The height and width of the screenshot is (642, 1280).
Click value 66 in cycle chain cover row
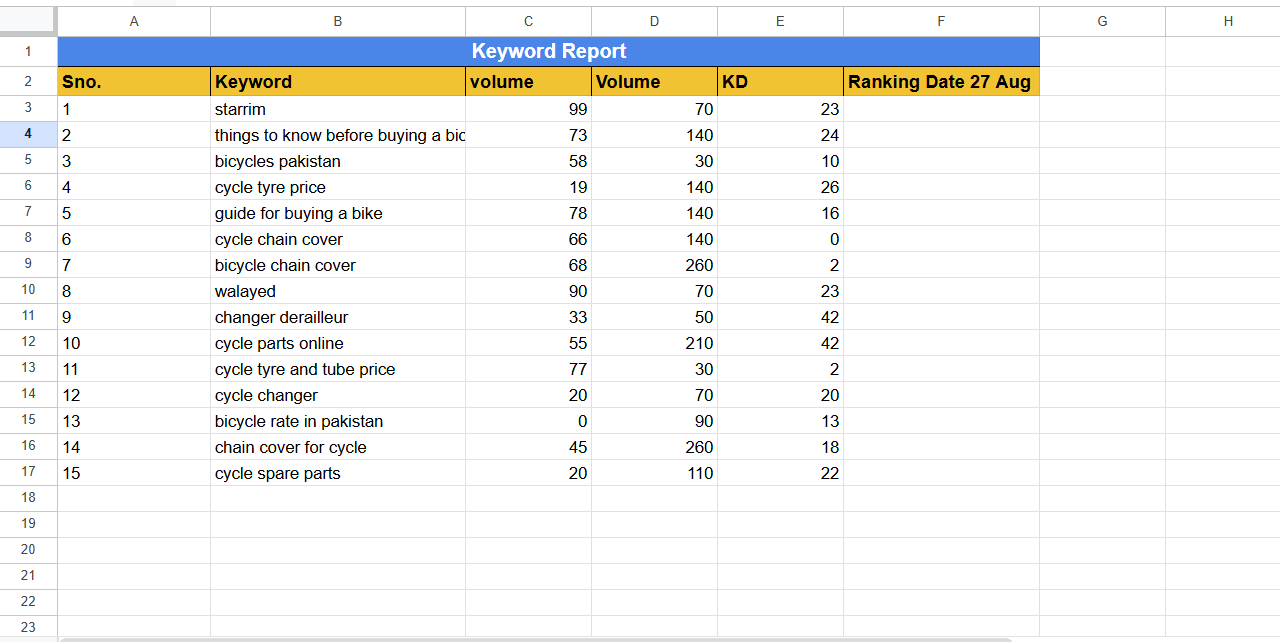tap(528, 239)
